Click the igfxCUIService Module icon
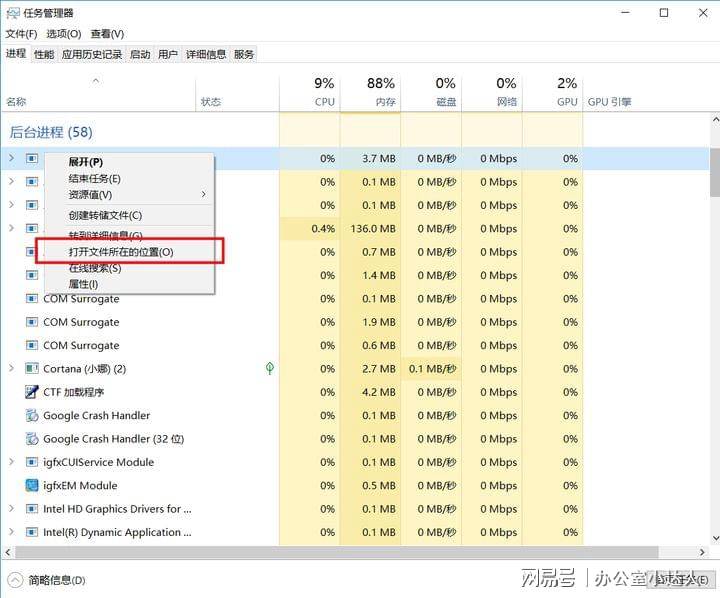This screenshot has width=720, height=598. [x=32, y=462]
